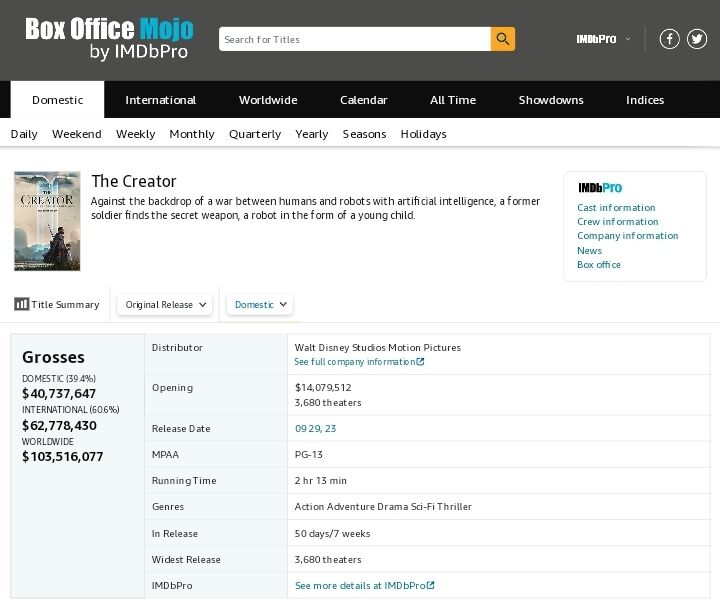Click the 50 days/7 weeks value

pyautogui.click(x=332, y=534)
